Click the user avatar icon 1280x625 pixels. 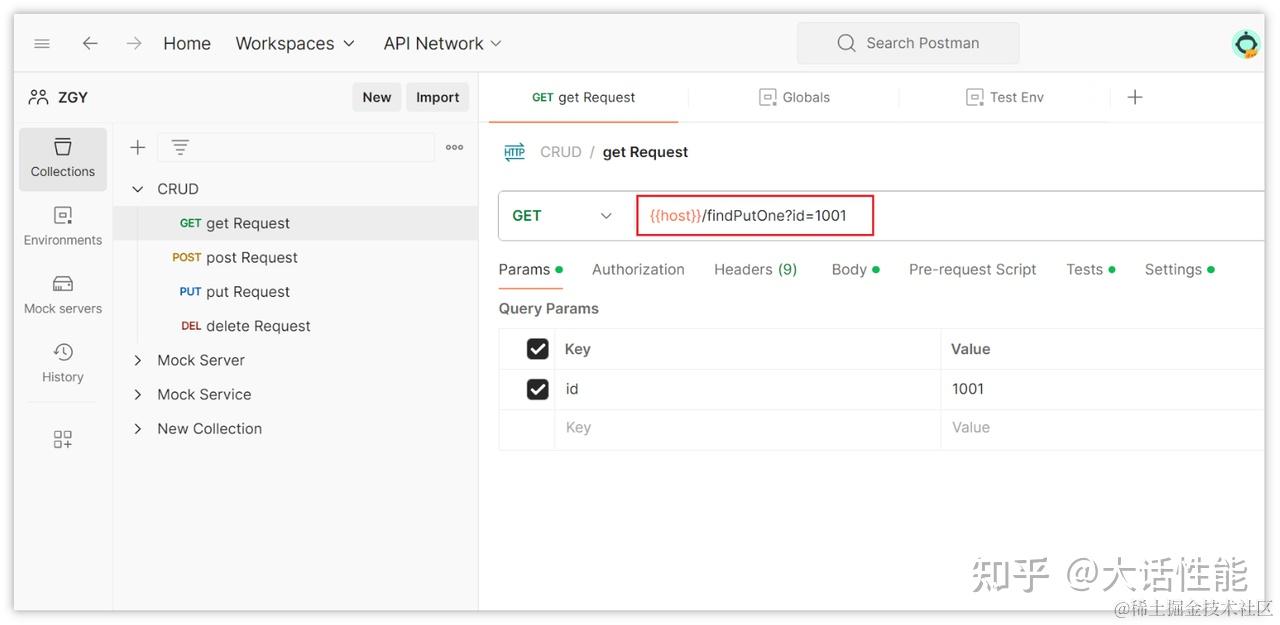coord(1246,44)
